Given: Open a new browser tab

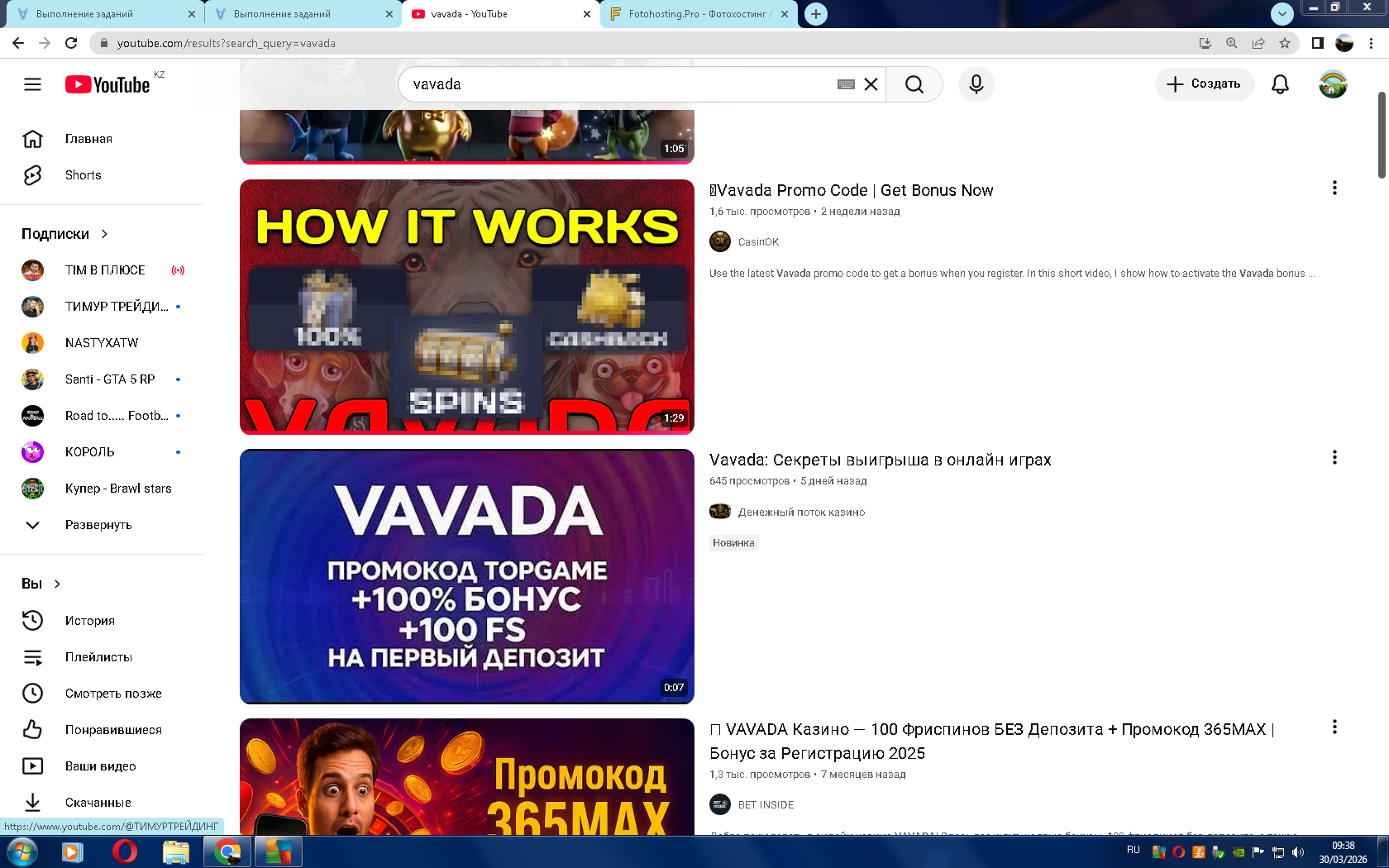Looking at the screenshot, I should (x=816, y=14).
